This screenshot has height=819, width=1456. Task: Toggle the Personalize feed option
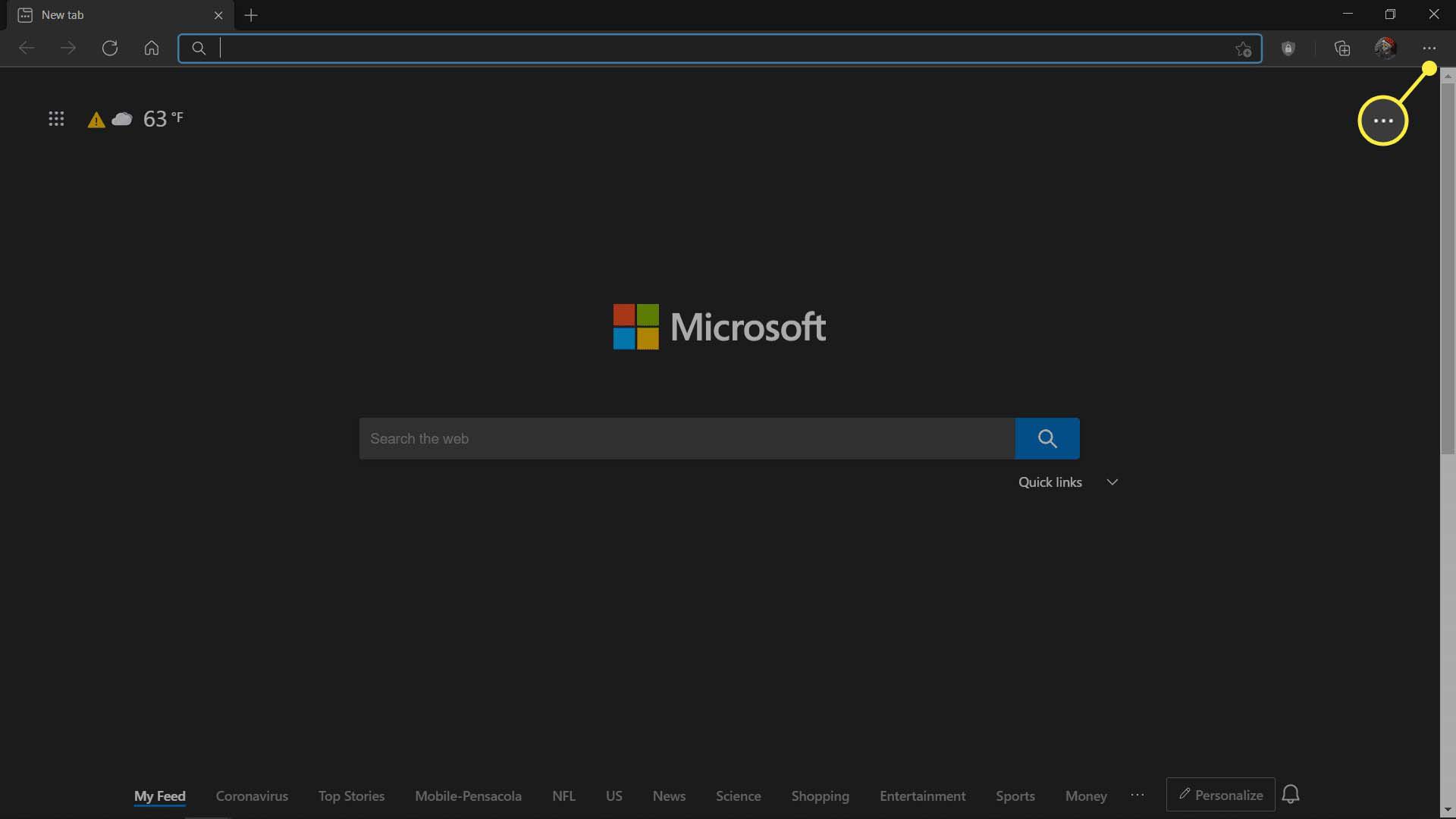coord(1220,796)
